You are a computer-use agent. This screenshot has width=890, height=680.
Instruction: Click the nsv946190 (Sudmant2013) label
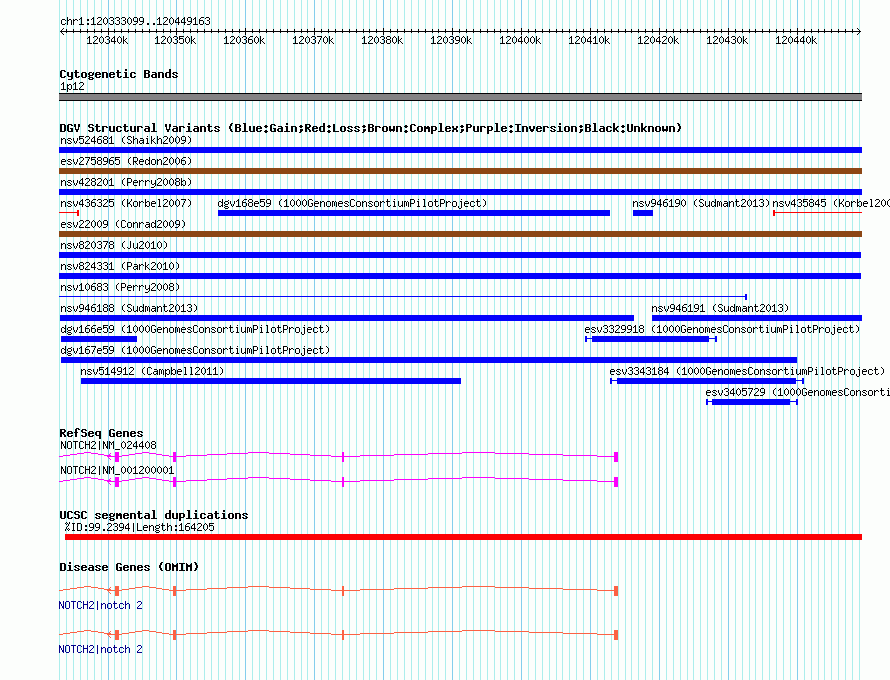701,203
